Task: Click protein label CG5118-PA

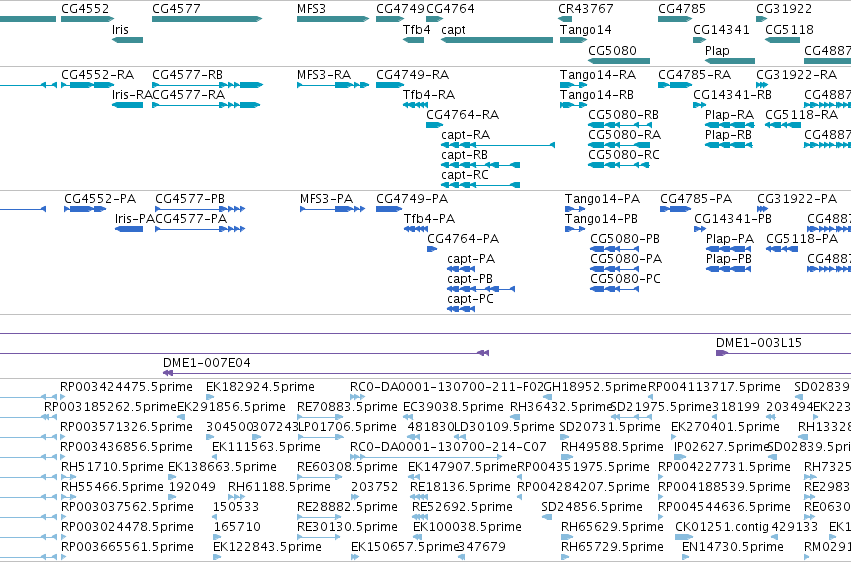Action: click(x=802, y=239)
